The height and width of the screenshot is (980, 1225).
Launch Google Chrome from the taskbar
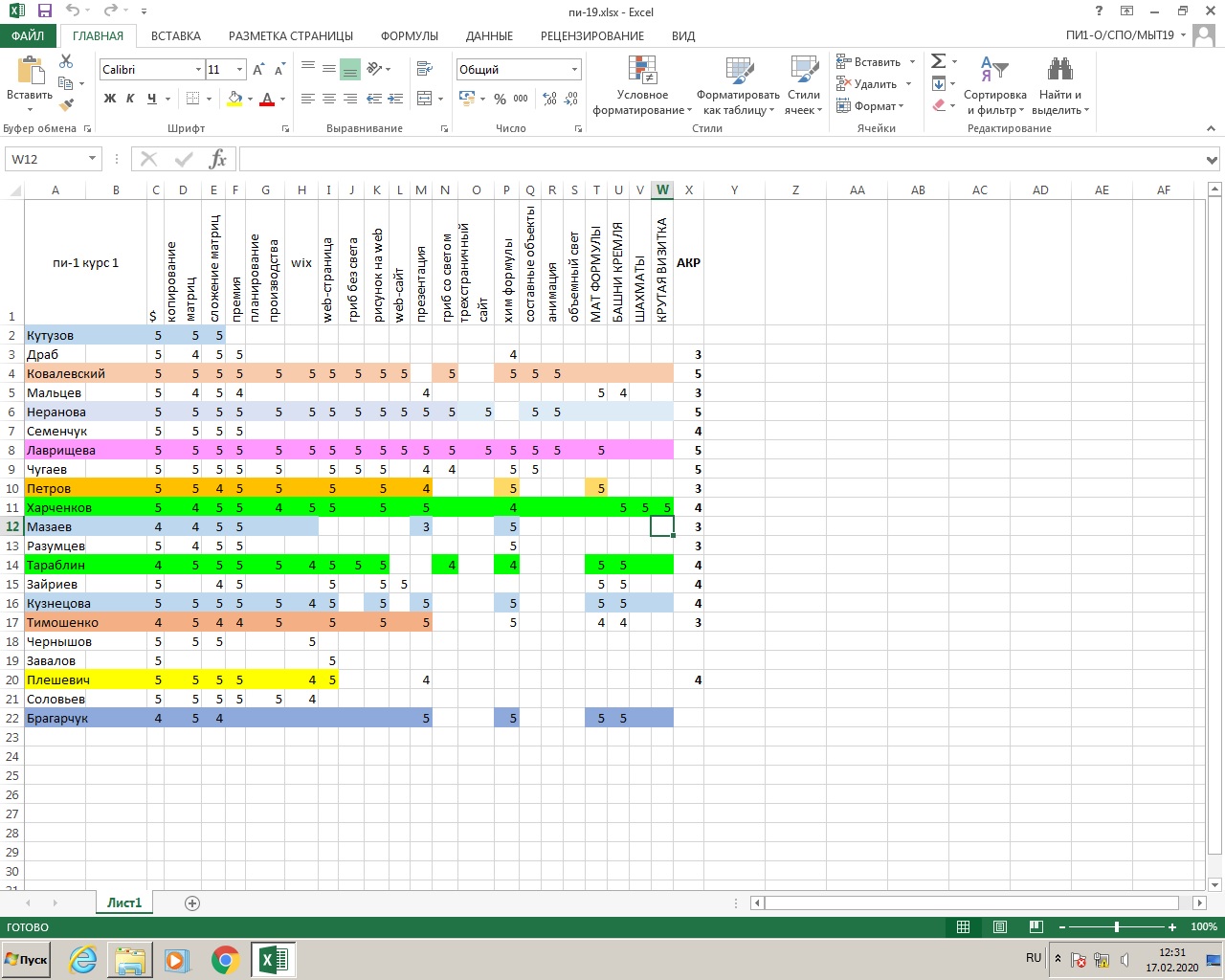225,960
